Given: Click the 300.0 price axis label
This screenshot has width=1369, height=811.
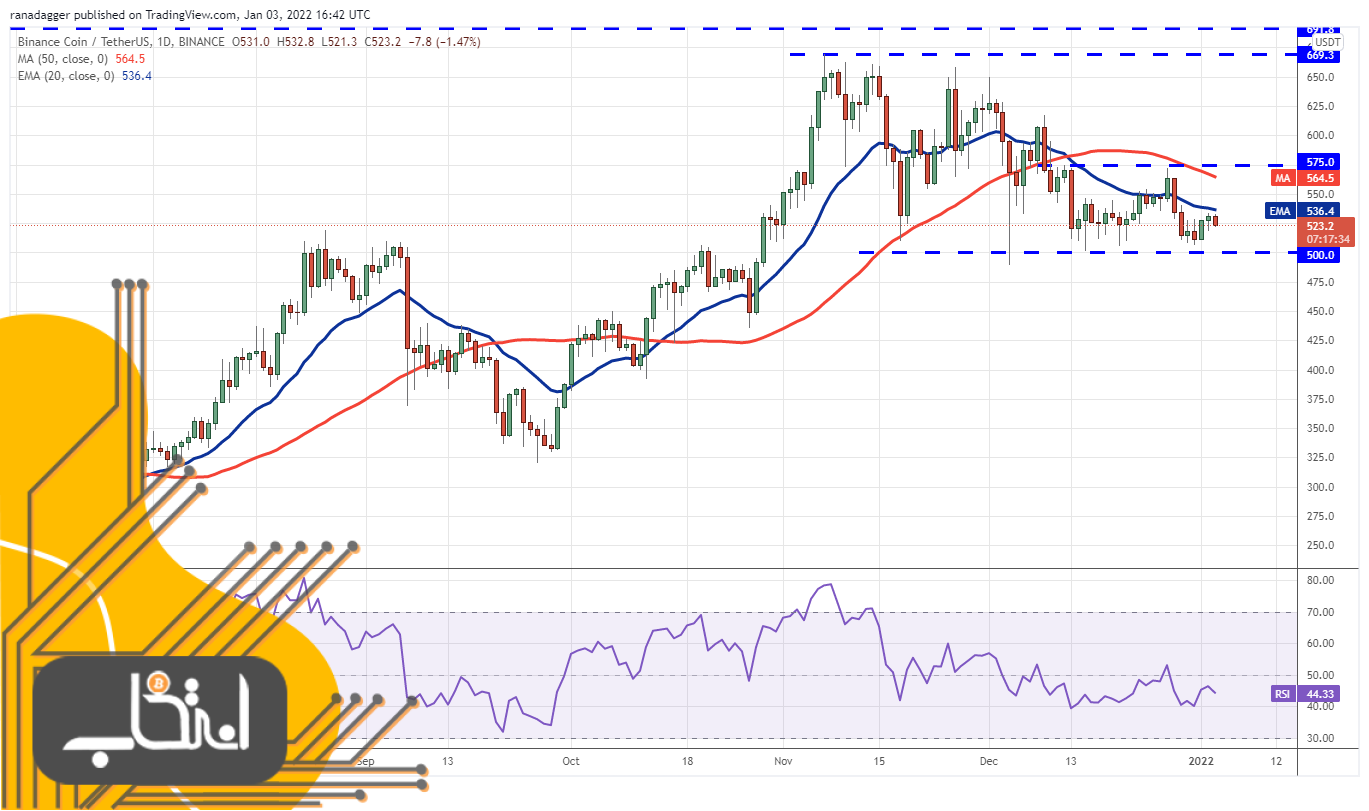Looking at the screenshot, I should pos(1321,488).
